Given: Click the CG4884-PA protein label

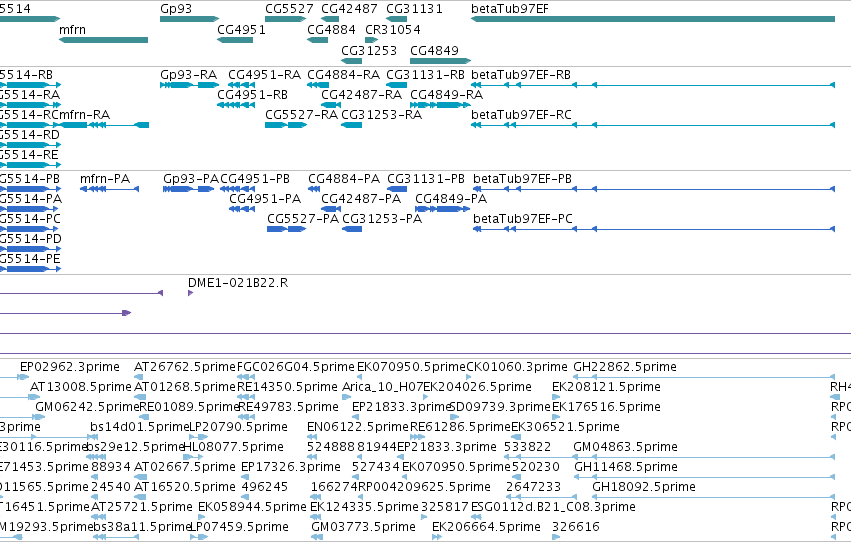Looking at the screenshot, I should [x=344, y=178].
